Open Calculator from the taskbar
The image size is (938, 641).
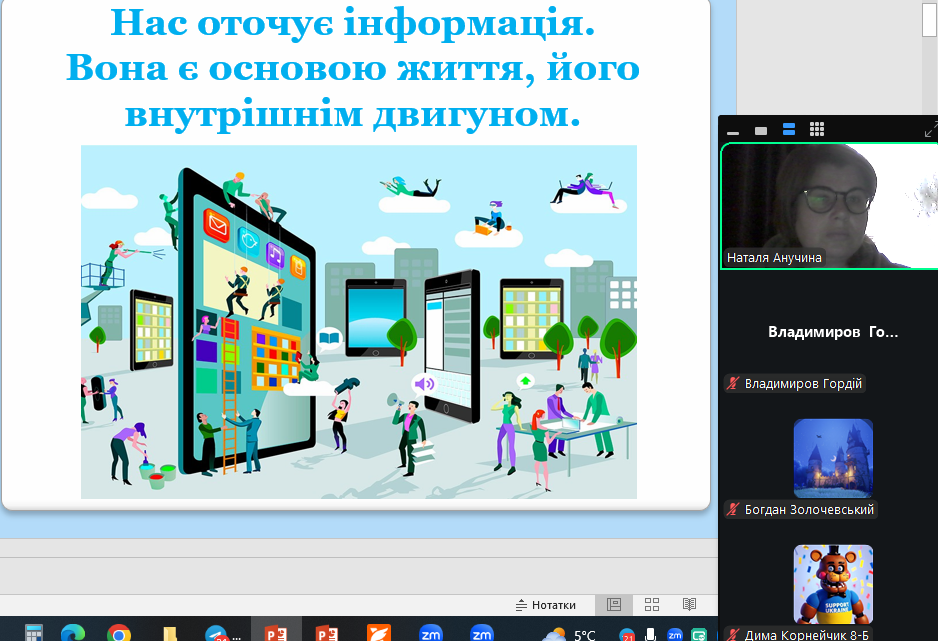coord(34,633)
